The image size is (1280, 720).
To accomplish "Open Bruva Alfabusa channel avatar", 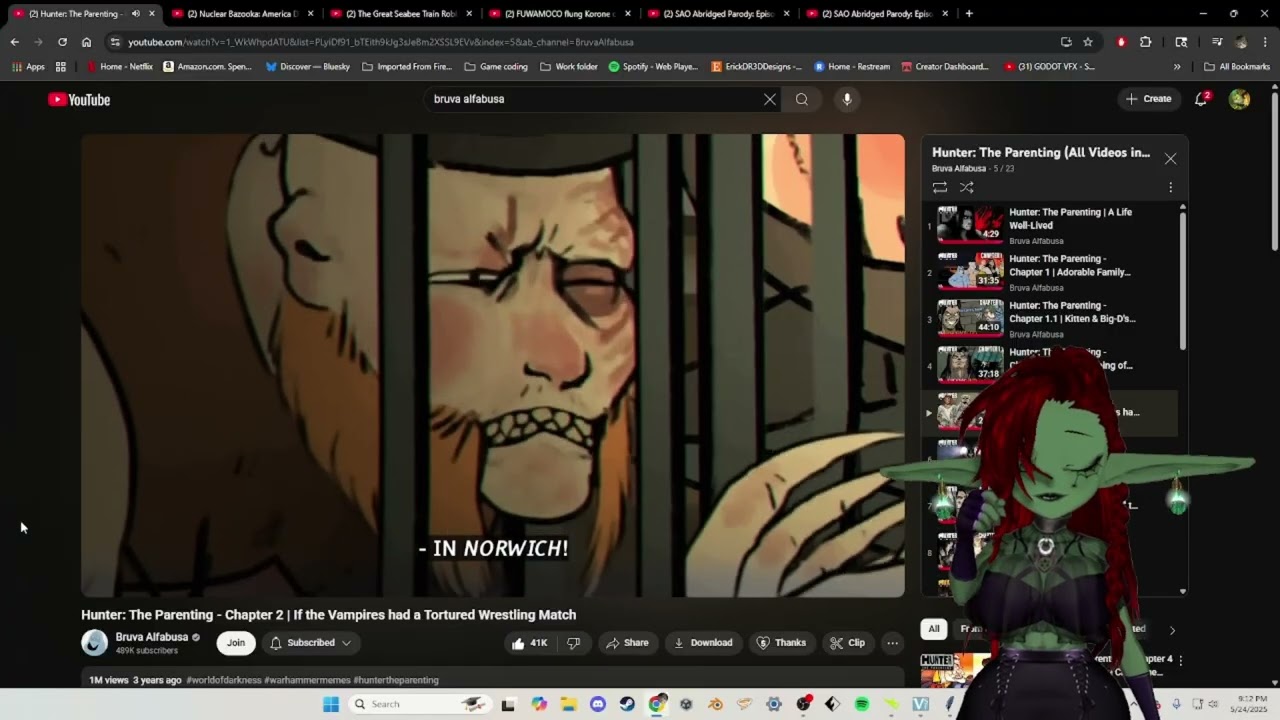I will [95, 643].
